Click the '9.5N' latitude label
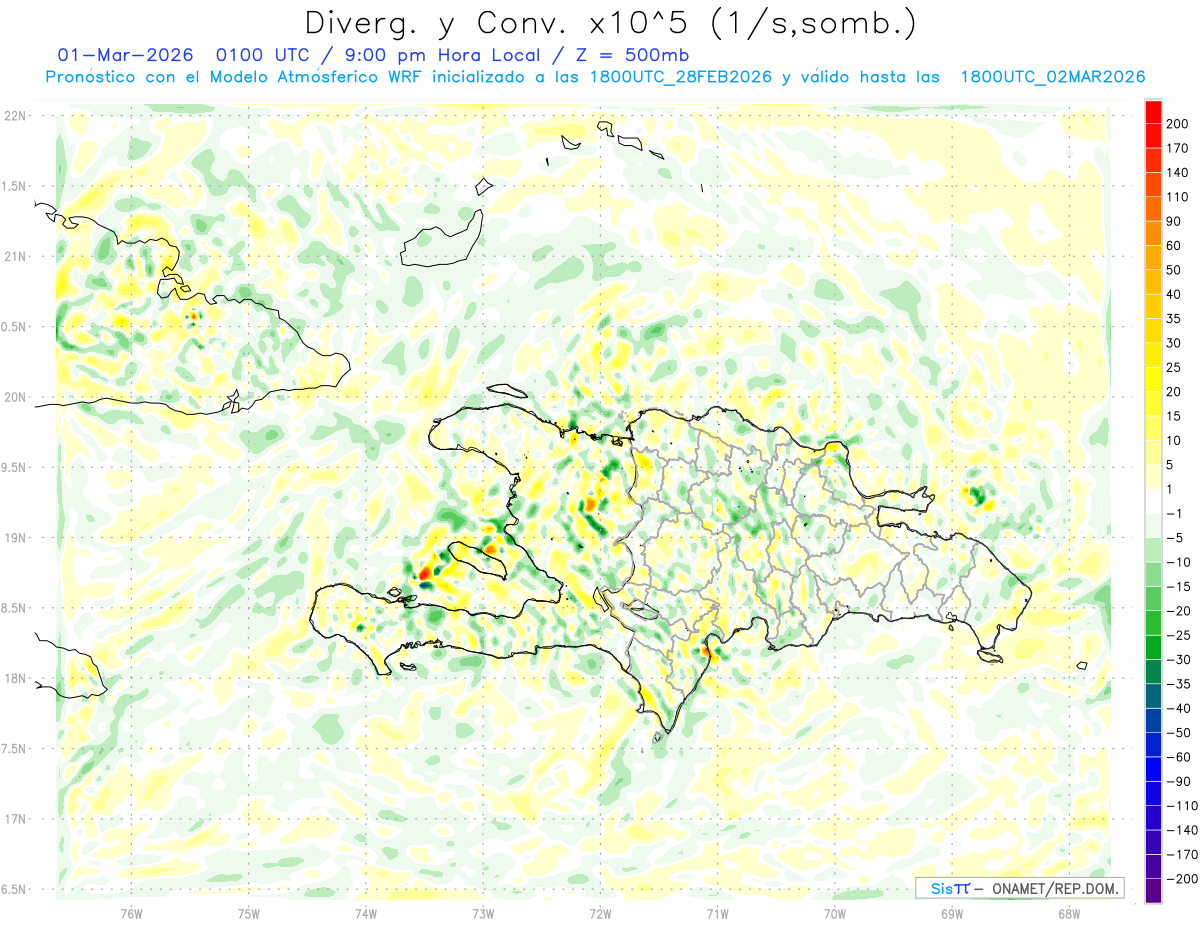Screen dimensions: 1200x927 (x=15, y=467)
